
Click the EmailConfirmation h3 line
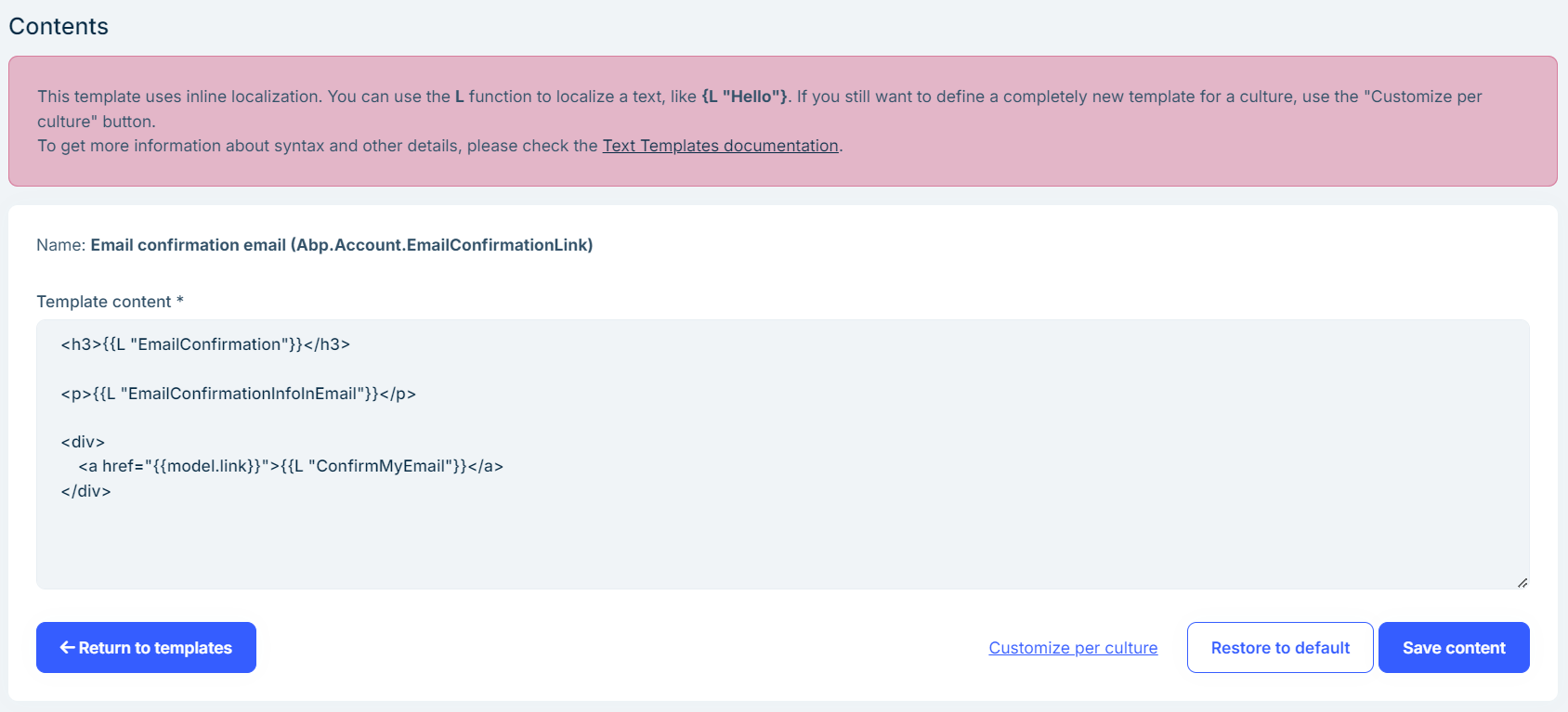pos(205,343)
